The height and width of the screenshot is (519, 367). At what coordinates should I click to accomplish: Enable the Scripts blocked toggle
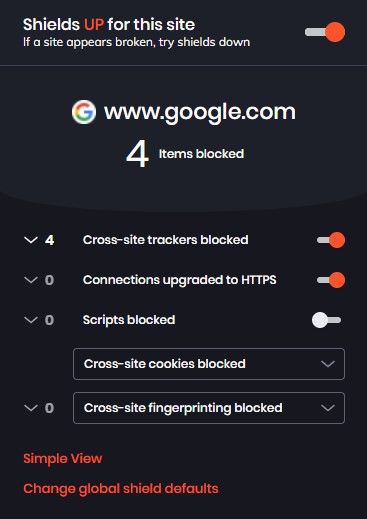[x=326, y=320]
